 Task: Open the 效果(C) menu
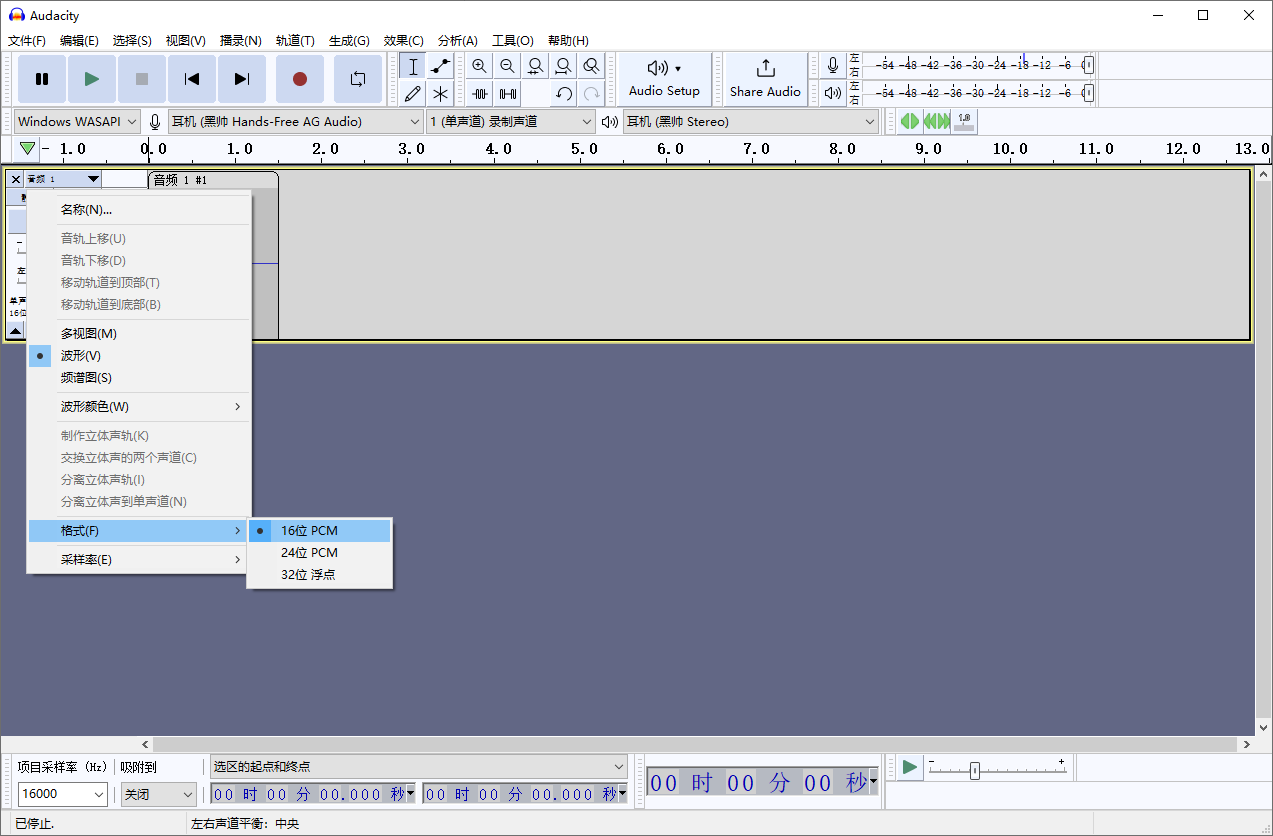coord(404,41)
